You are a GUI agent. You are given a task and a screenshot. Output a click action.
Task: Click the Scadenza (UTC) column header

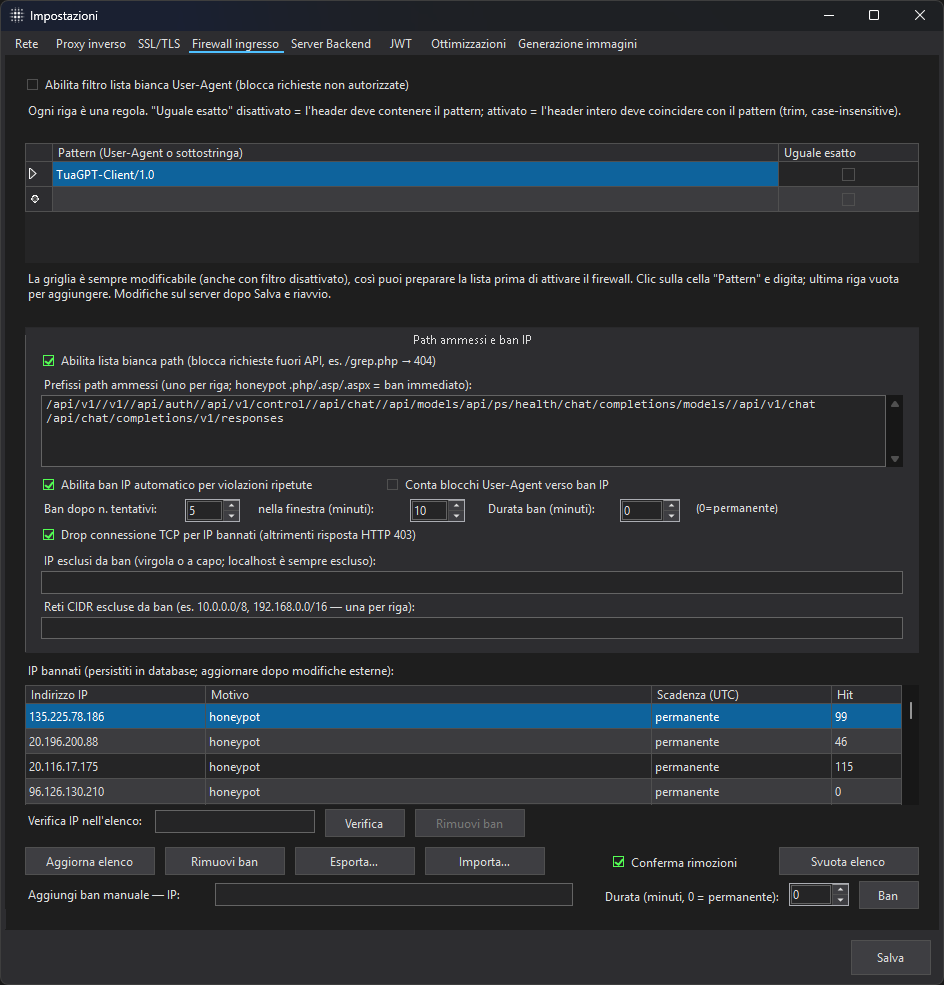click(741, 695)
